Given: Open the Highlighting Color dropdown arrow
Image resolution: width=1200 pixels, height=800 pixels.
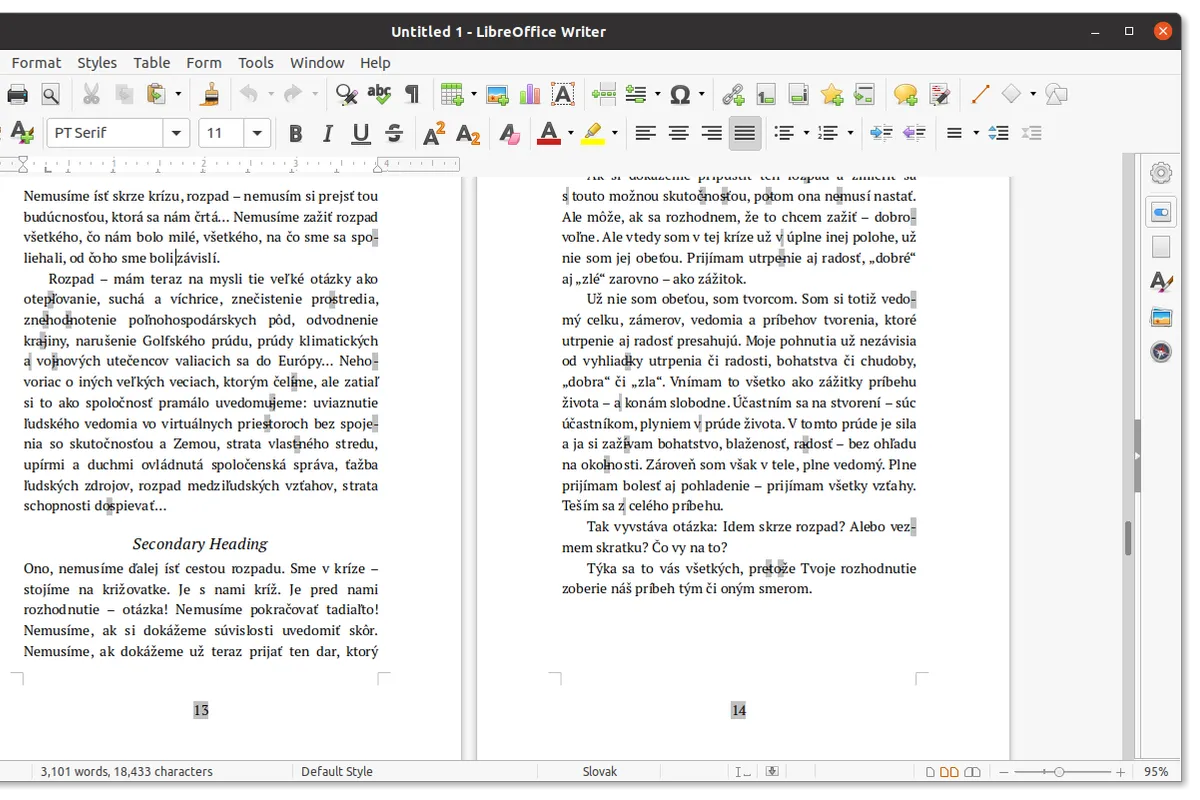Looking at the screenshot, I should (x=615, y=133).
